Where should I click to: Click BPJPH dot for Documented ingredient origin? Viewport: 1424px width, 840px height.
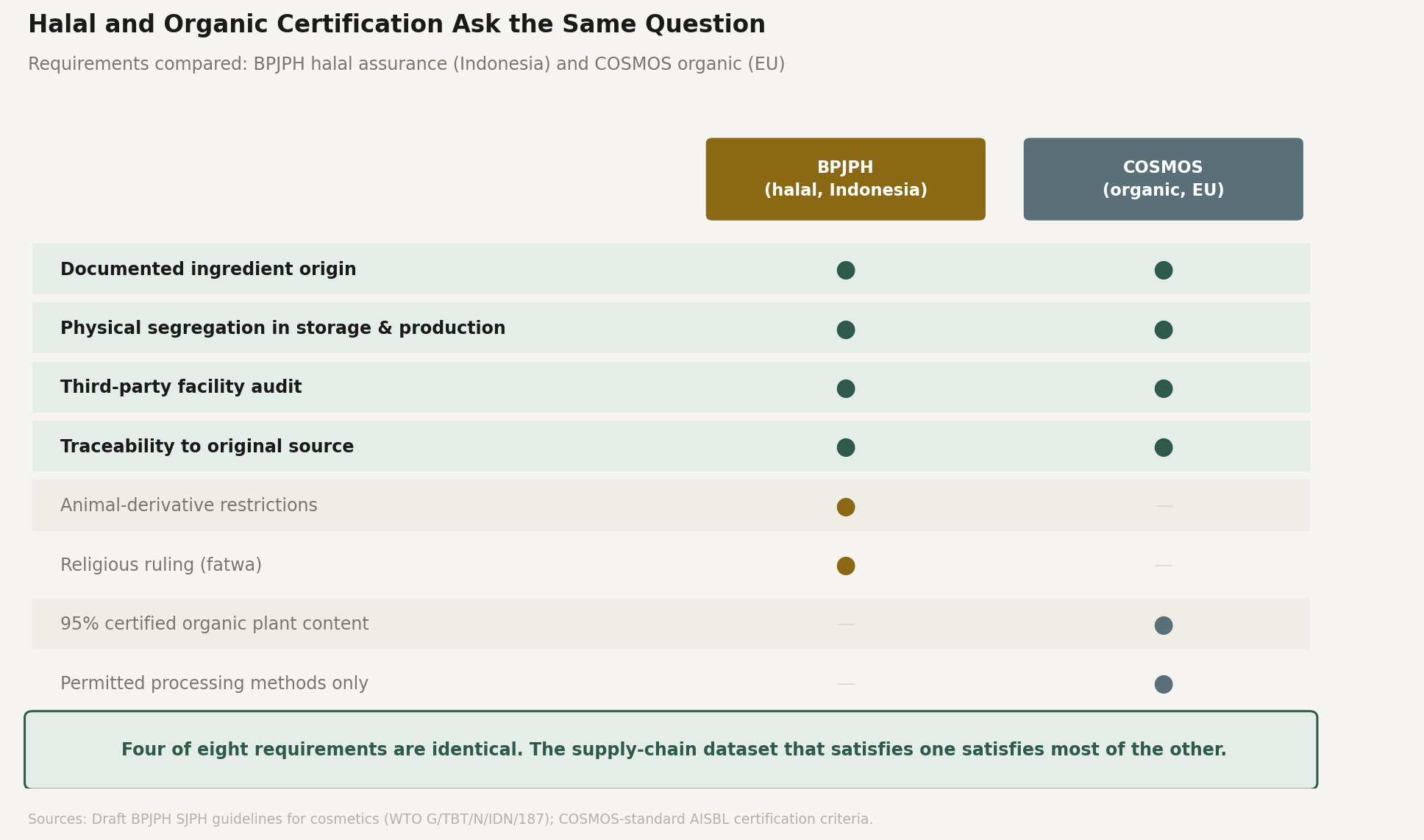click(846, 270)
